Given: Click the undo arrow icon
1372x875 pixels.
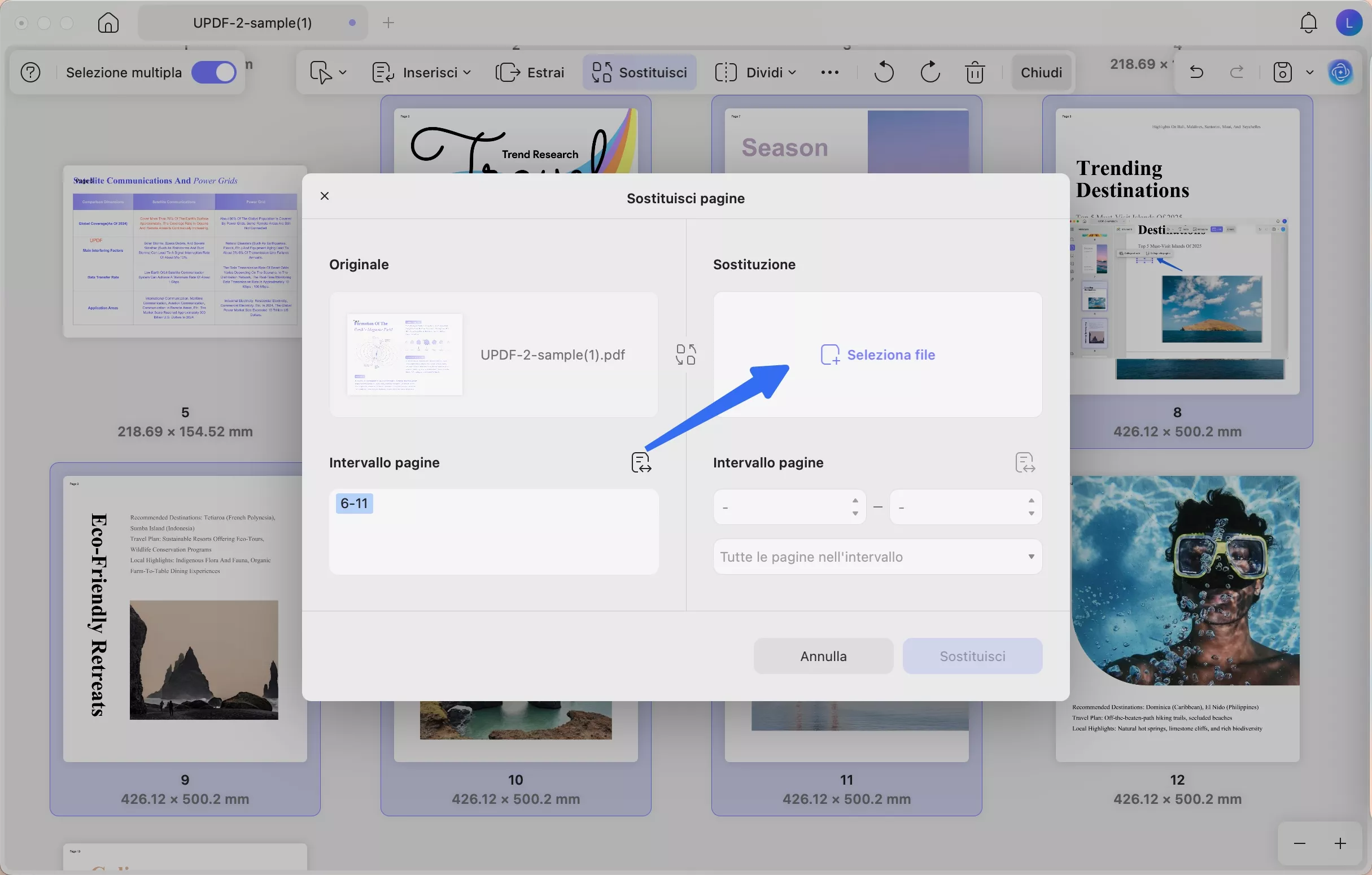Looking at the screenshot, I should (1196, 72).
